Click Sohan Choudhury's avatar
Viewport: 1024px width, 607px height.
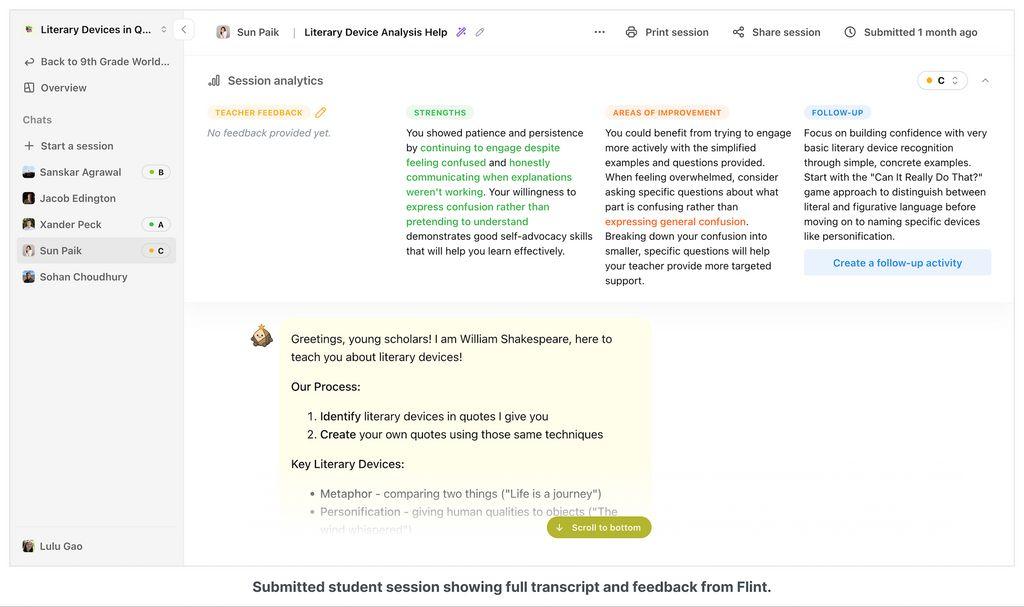click(x=29, y=276)
